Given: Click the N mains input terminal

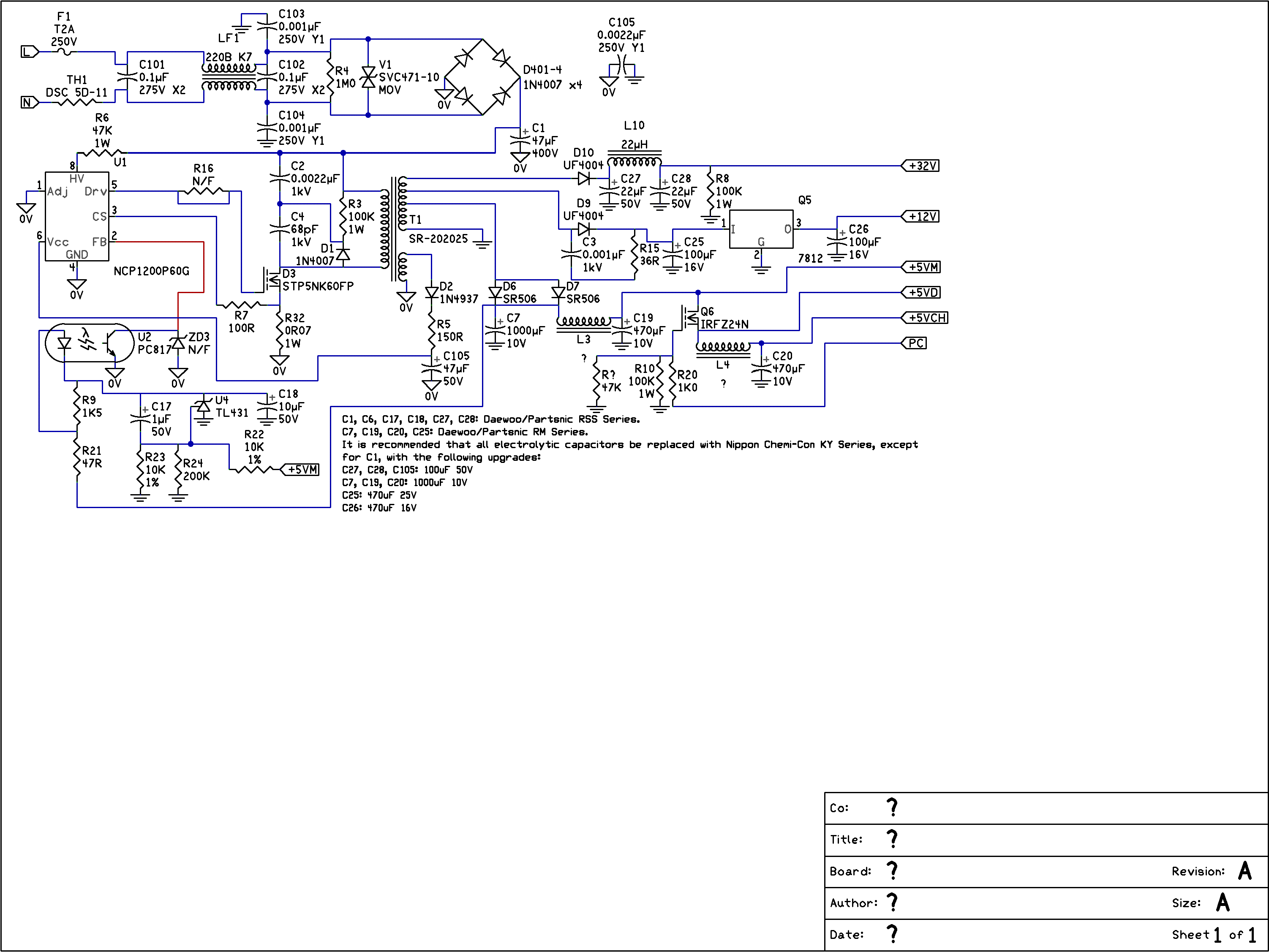Looking at the screenshot, I should tap(30, 103).
